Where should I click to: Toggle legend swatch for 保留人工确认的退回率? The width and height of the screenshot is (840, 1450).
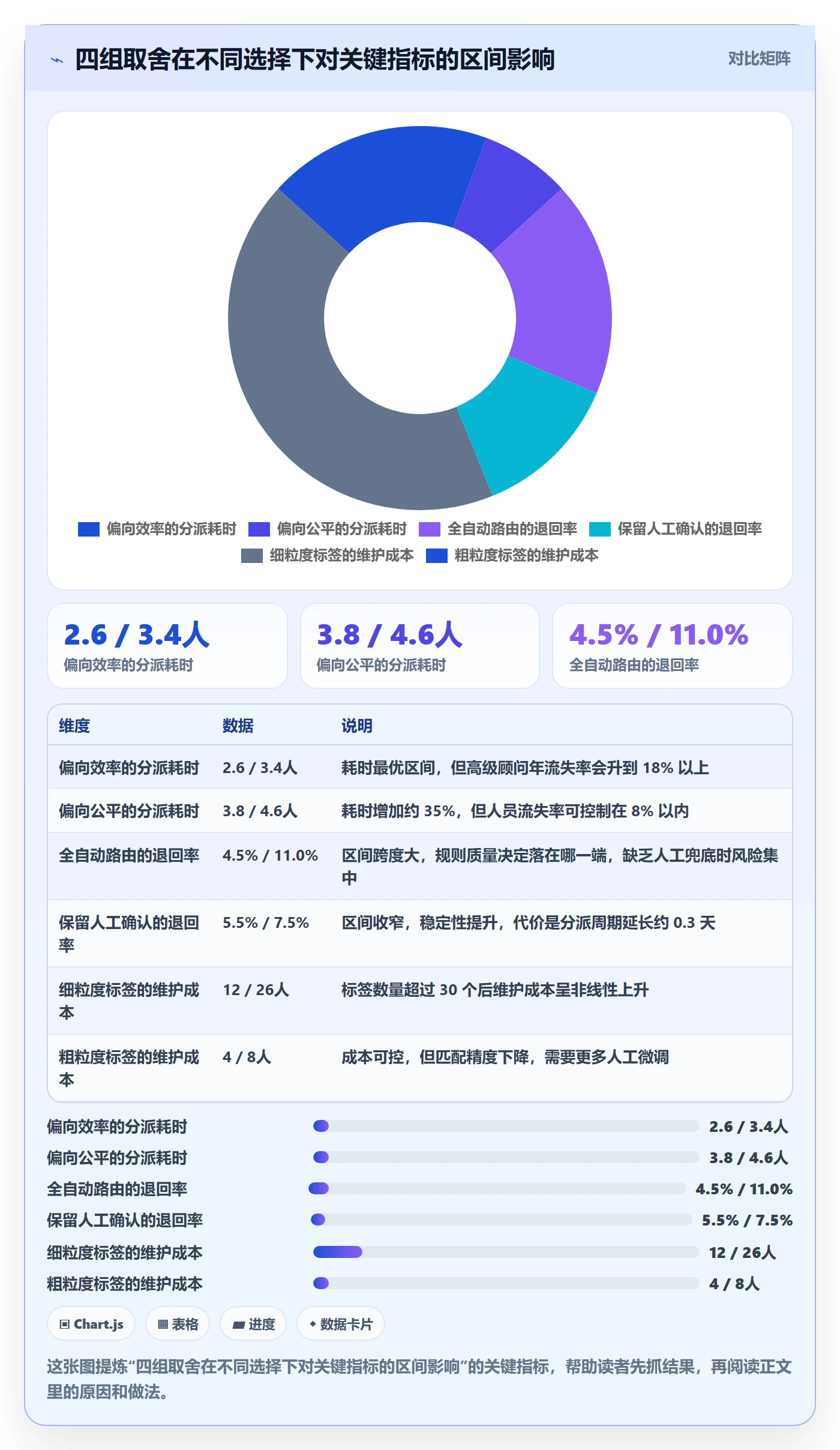click(x=599, y=529)
